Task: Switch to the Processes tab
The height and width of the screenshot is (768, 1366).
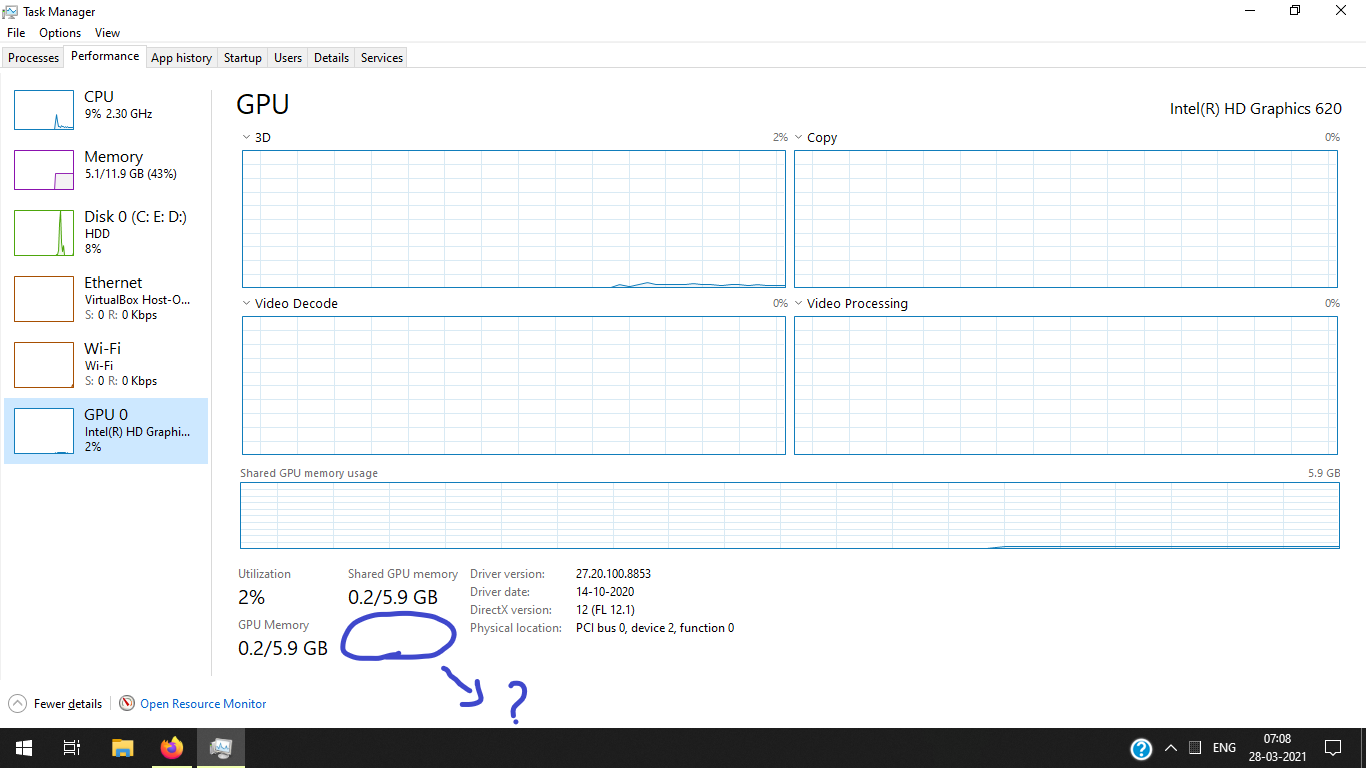Action: [33, 57]
